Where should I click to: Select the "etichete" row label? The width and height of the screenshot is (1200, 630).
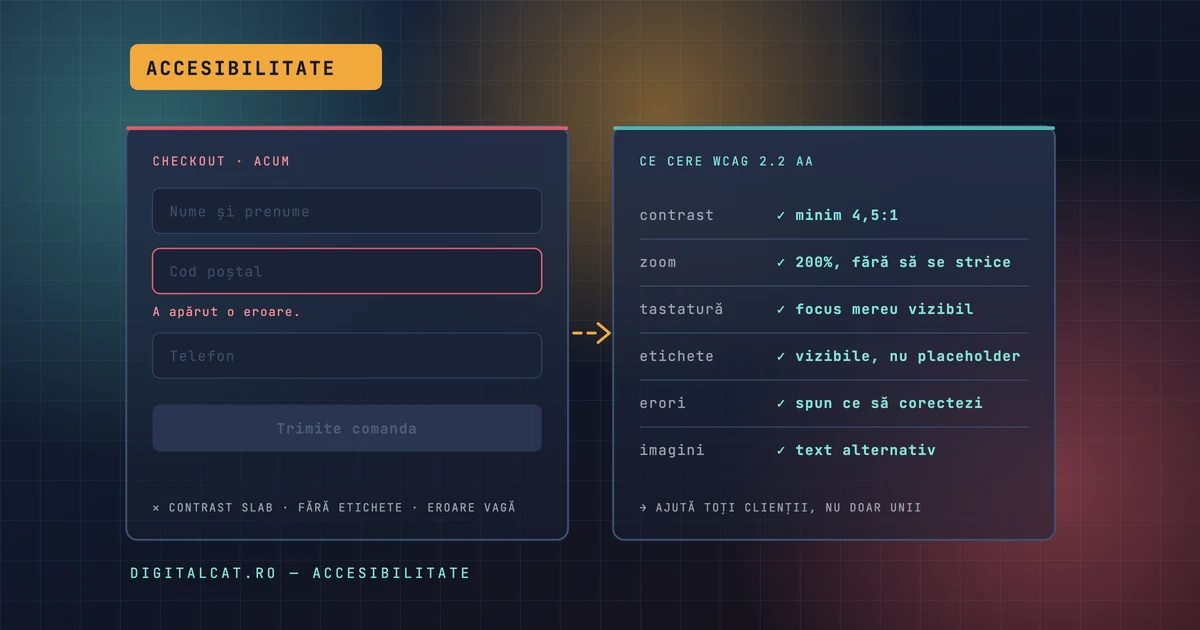coord(677,356)
